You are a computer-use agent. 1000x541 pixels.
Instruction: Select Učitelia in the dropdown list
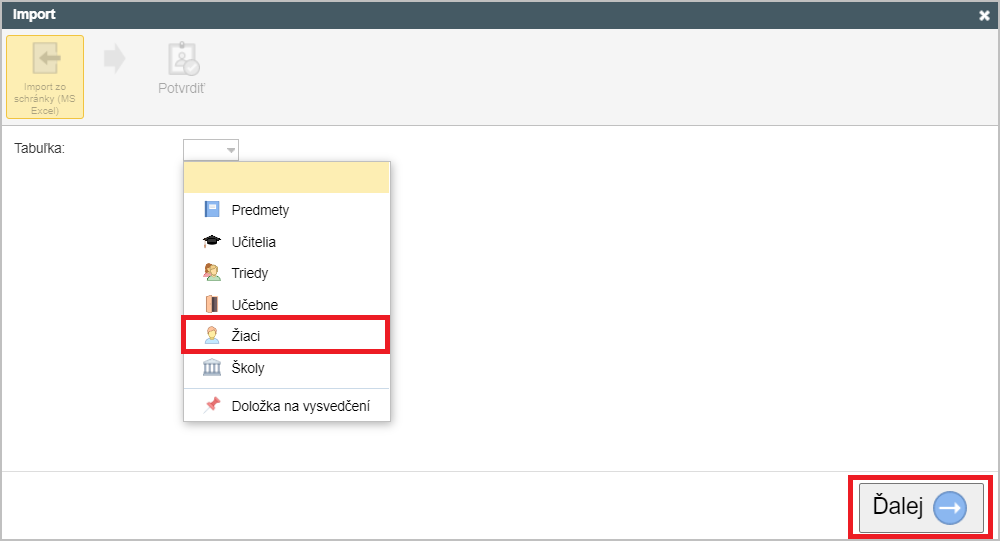(286, 241)
